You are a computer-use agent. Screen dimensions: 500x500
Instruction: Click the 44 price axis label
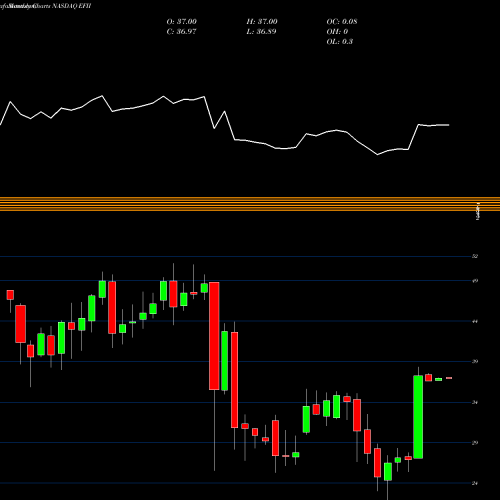click(475, 321)
